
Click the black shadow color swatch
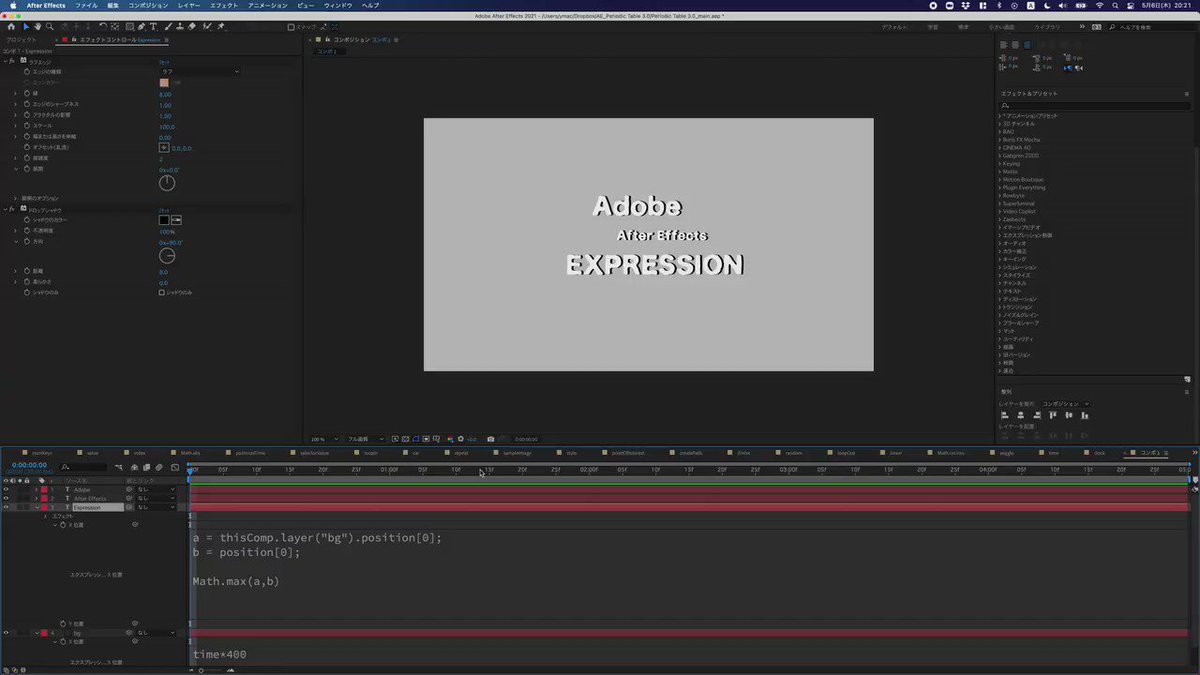pyautogui.click(x=164, y=219)
